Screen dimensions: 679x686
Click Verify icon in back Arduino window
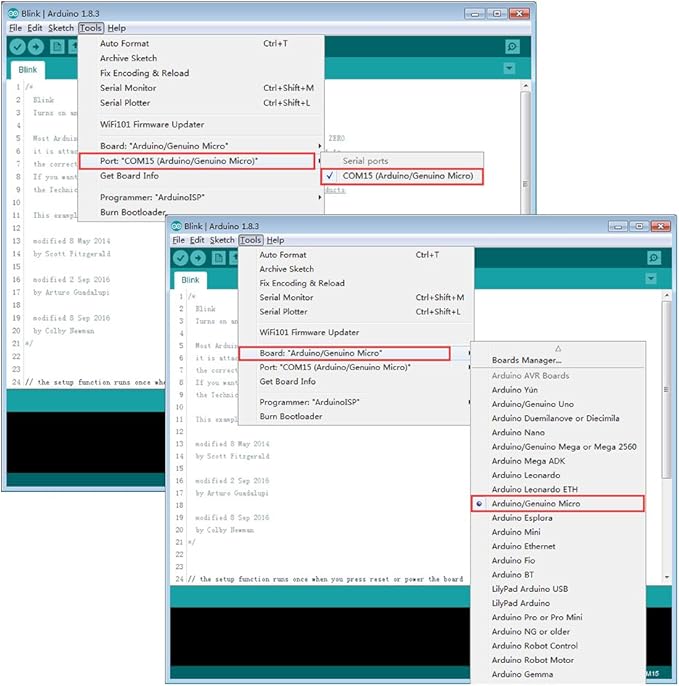tap(18, 46)
